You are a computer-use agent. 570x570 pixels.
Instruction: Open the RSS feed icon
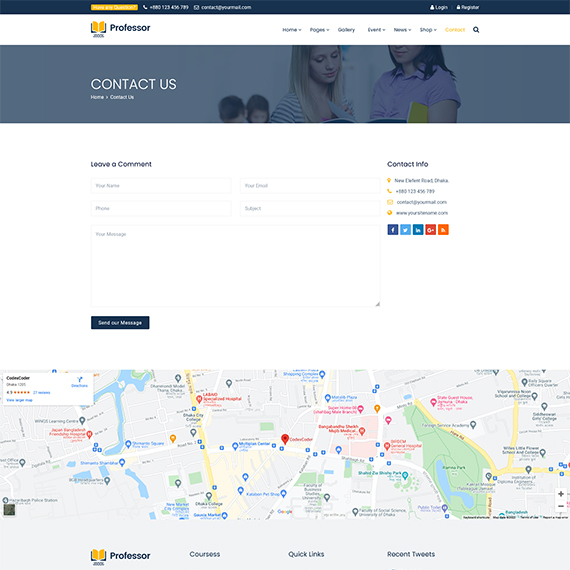[443, 230]
